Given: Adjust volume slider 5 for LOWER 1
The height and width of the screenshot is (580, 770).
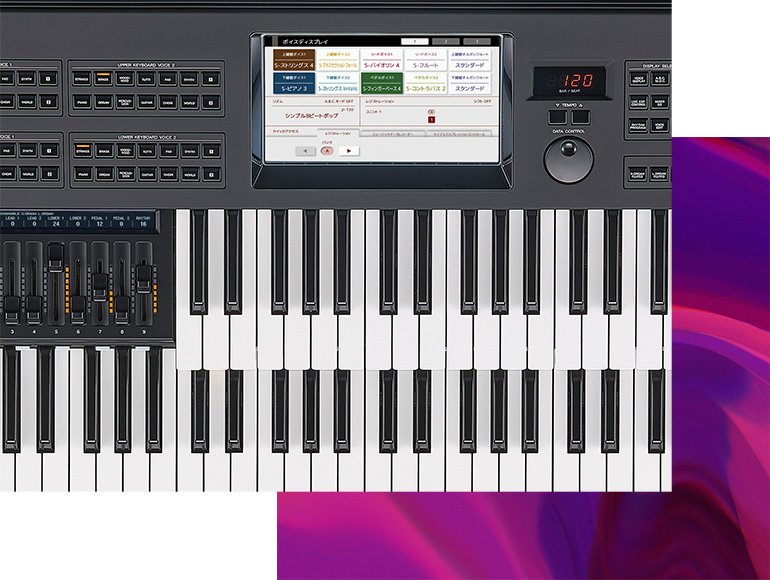Looking at the screenshot, I should 56,258.
